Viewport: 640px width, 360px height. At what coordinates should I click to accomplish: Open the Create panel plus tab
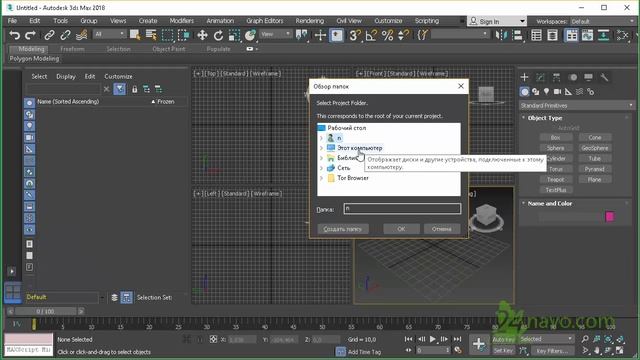[x=524, y=77]
